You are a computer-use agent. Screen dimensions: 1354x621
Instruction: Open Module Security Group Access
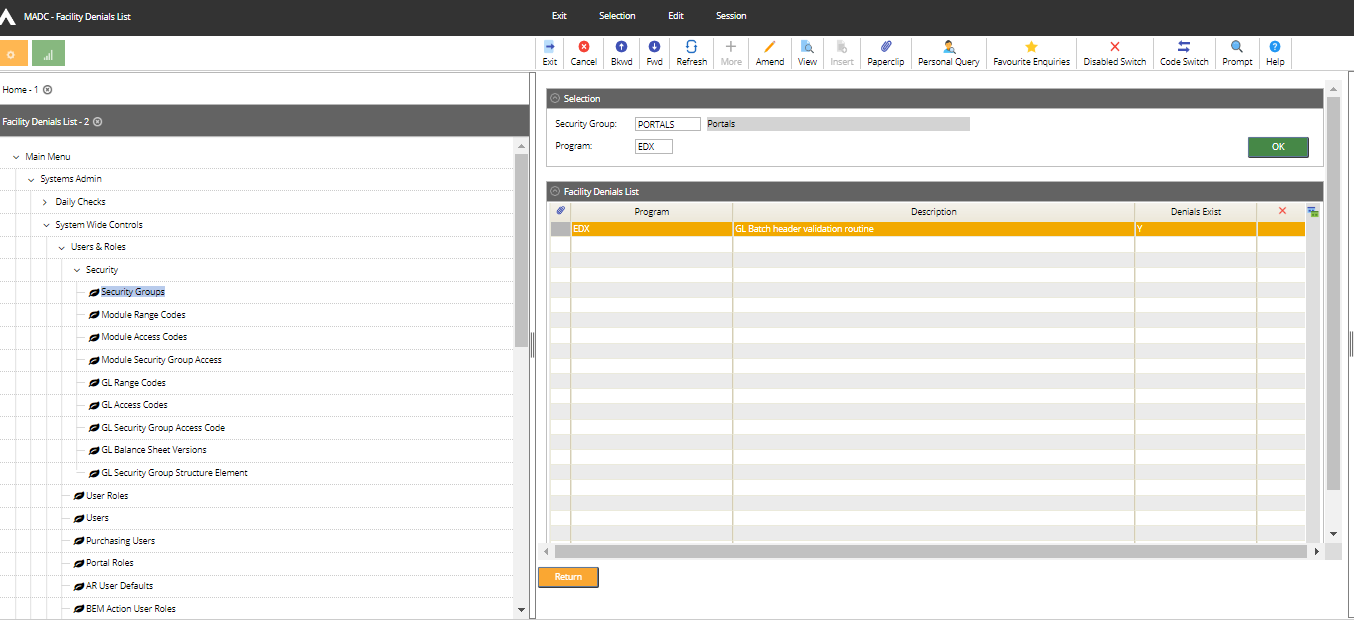click(161, 360)
